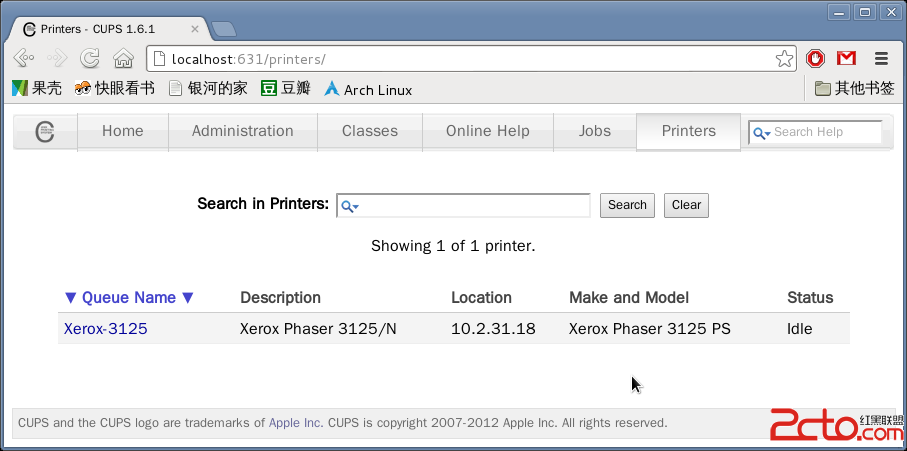Viewport: 907px width, 451px height.
Task: Close the browser window
Action: (x=891, y=12)
